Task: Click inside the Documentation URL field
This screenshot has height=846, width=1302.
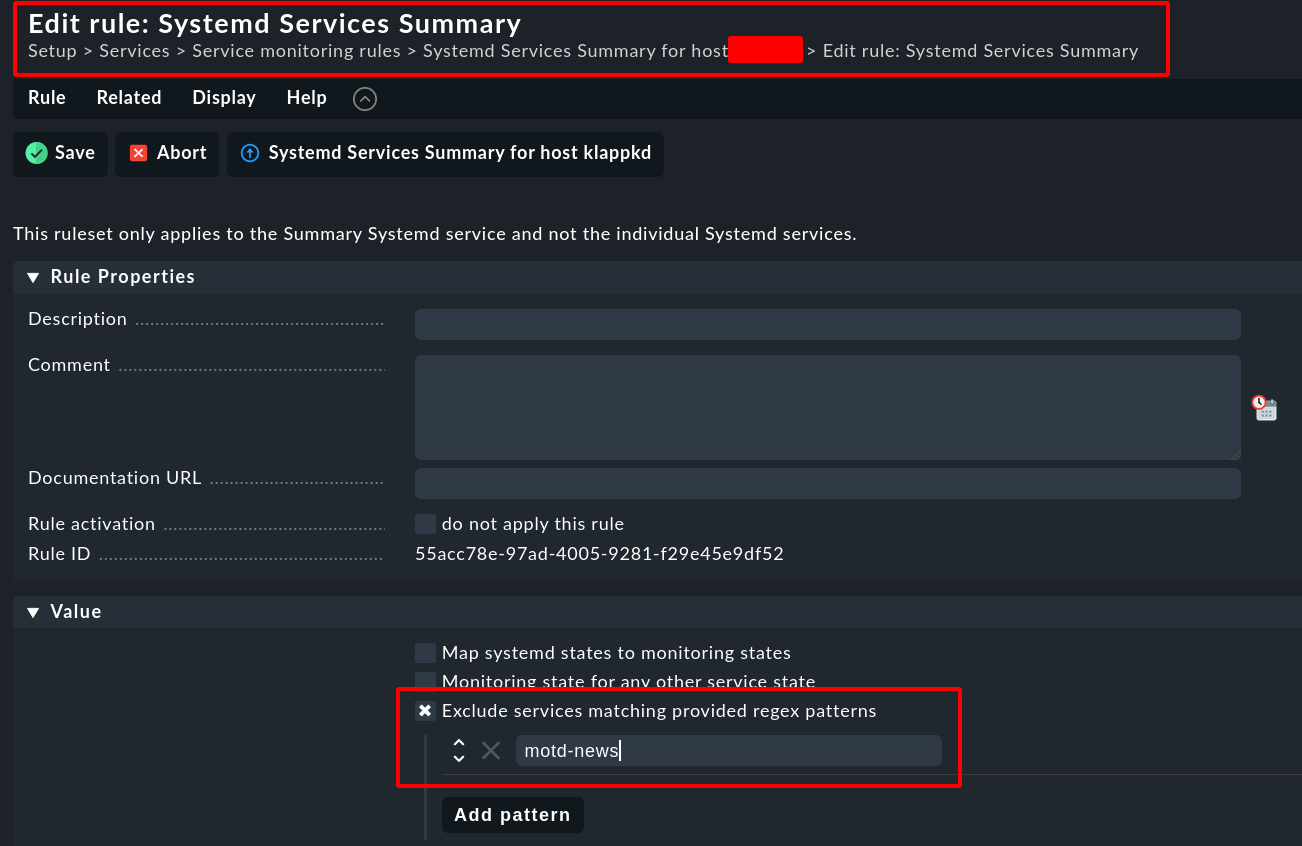Action: point(827,483)
